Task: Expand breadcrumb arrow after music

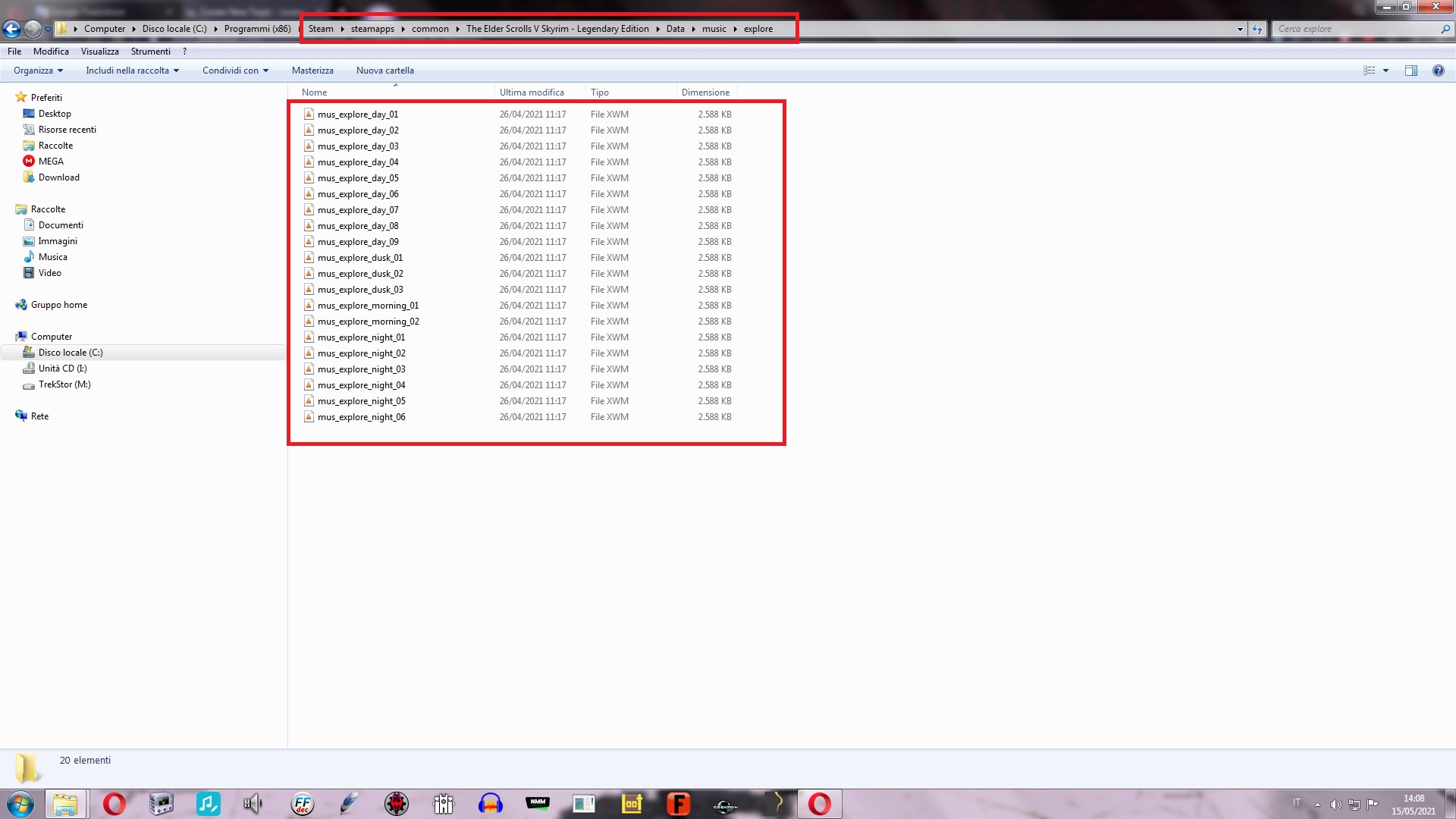Action: 735,29
